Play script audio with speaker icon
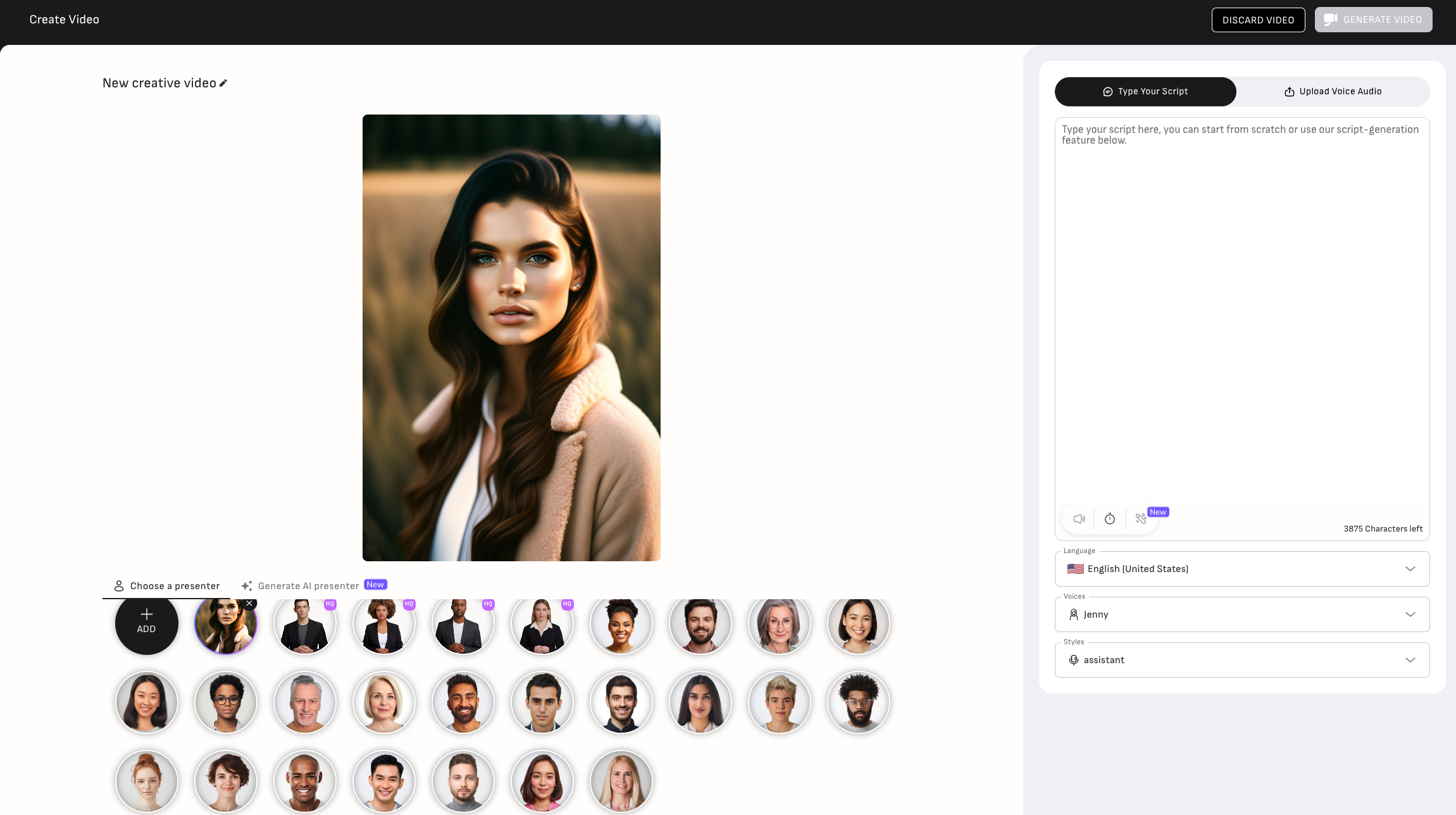 (x=1079, y=519)
